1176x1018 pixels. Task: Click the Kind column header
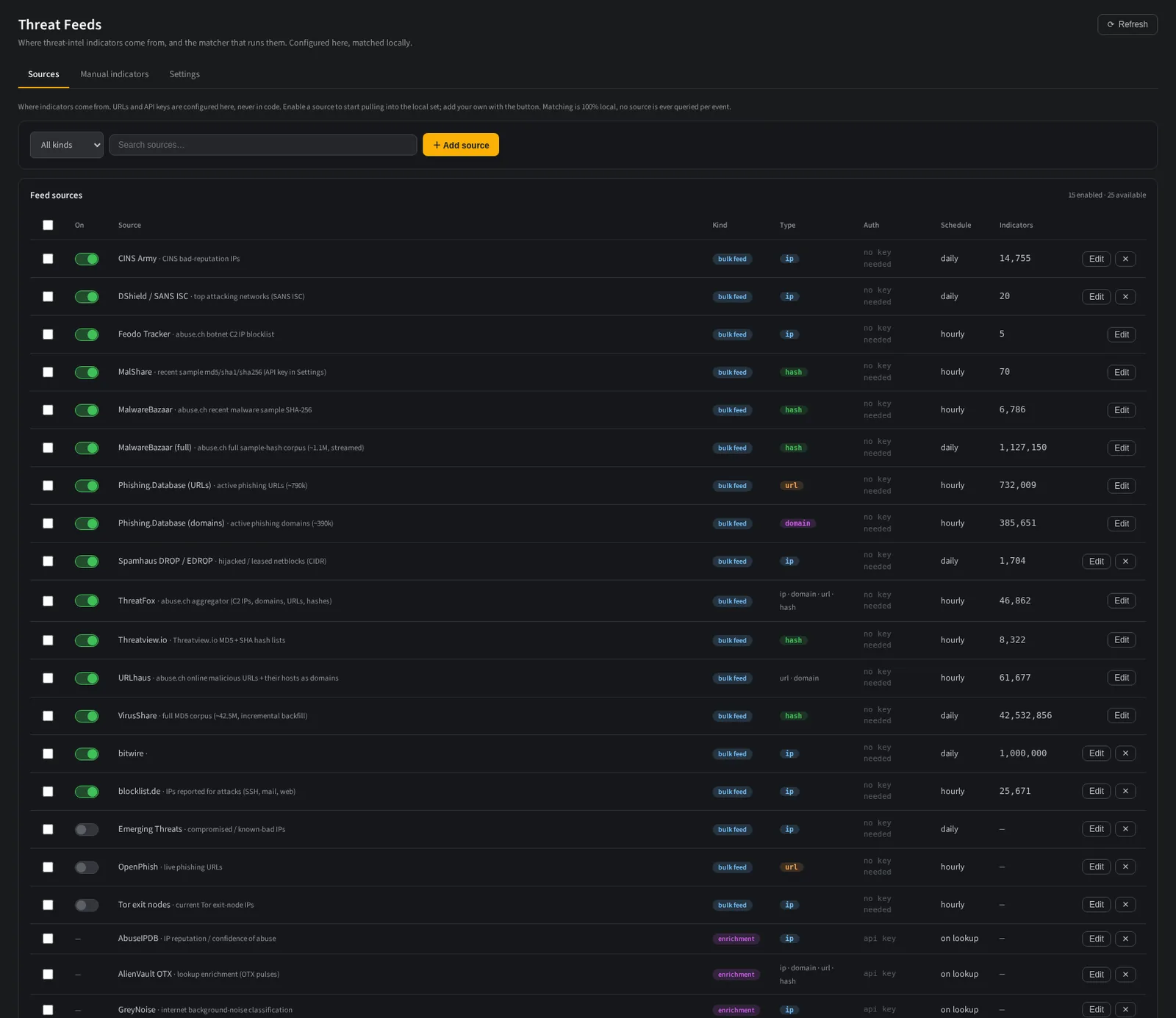tap(720, 225)
